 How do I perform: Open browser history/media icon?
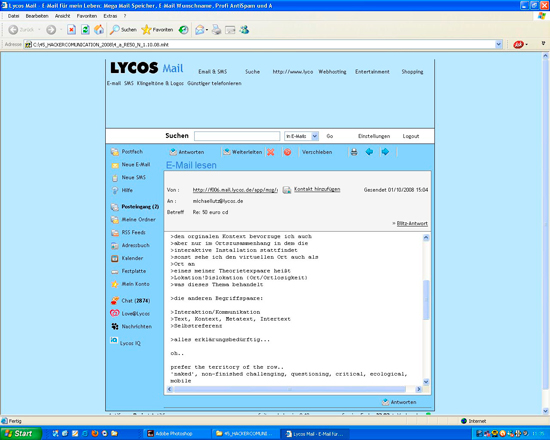pos(183,30)
